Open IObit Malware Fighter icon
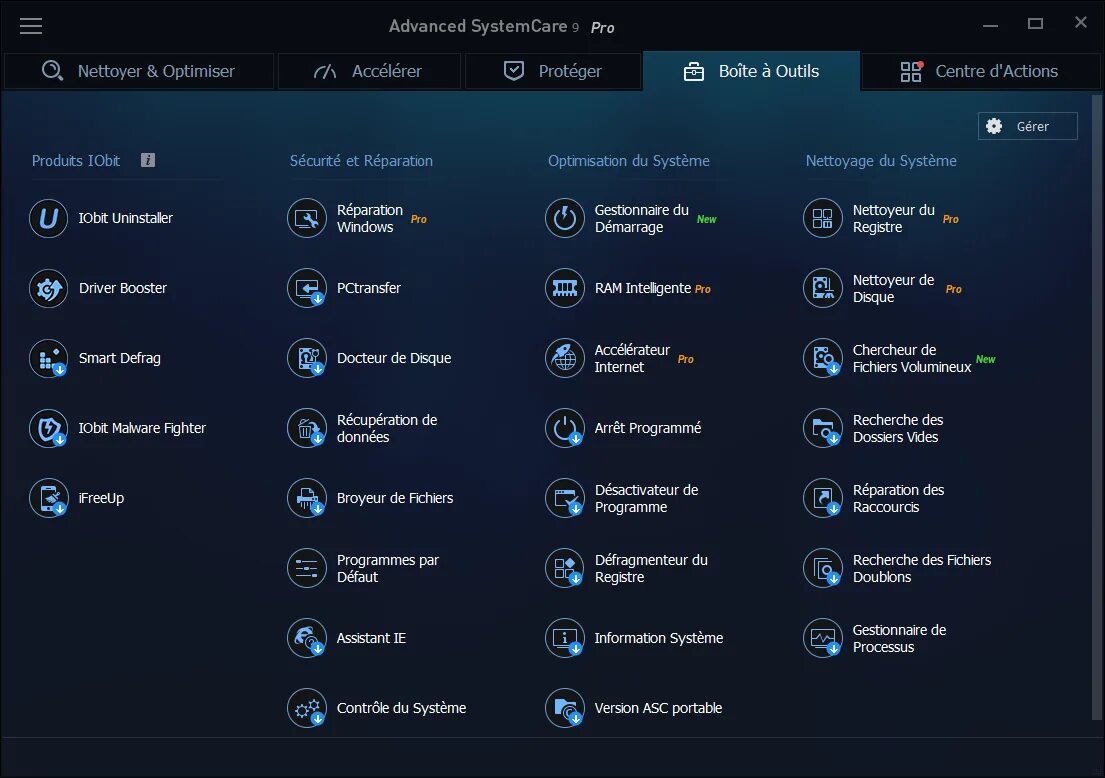Screen dimensions: 1105x778 (49, 428)
